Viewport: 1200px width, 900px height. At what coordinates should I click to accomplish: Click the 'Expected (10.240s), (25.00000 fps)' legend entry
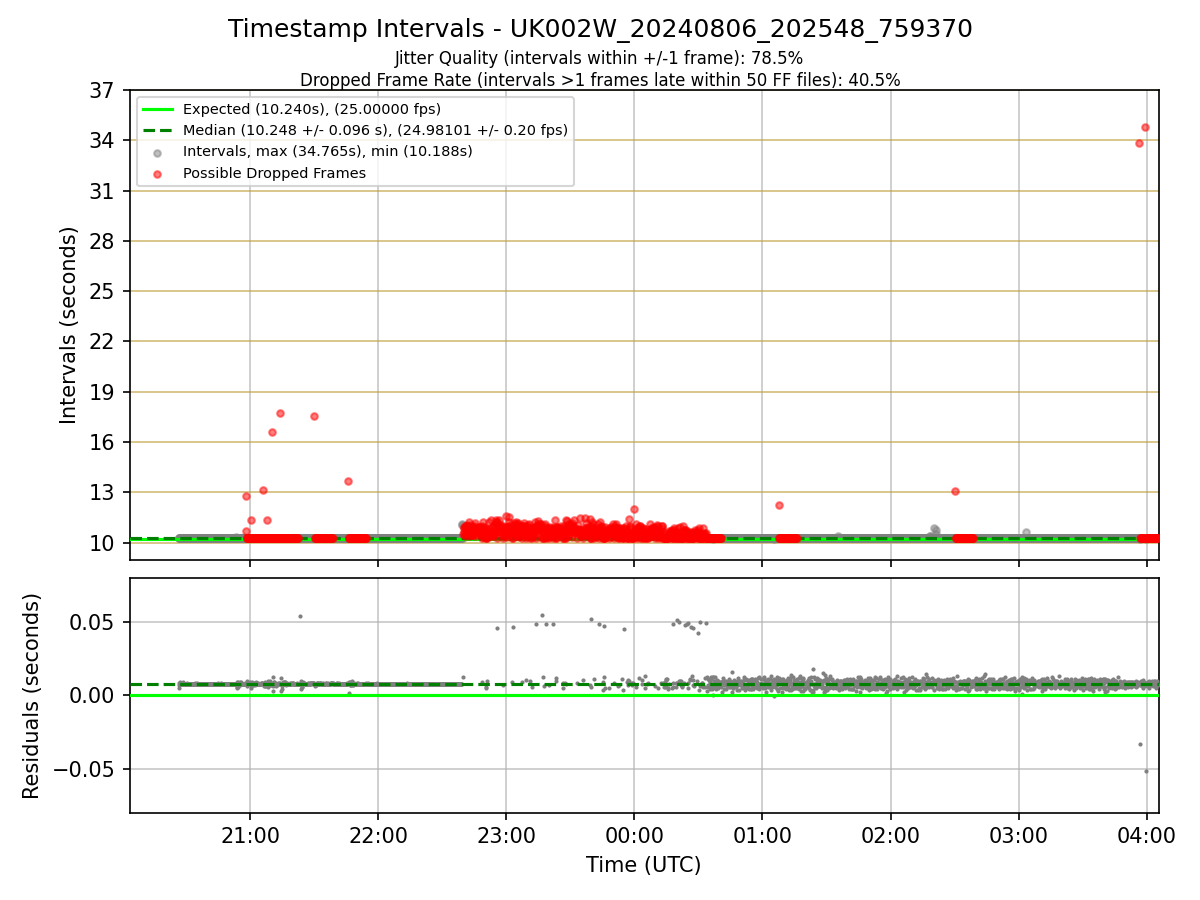(312, 109)
